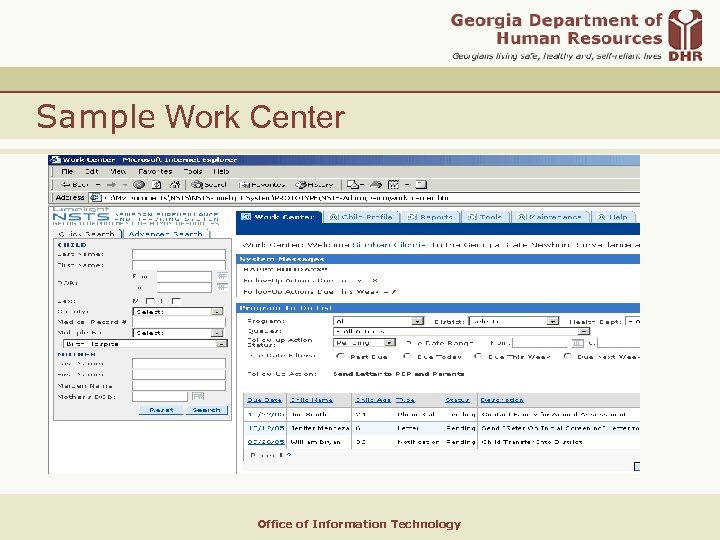
Task: Open due date link for Jennifer Mendeza
Action: point(266,428)
